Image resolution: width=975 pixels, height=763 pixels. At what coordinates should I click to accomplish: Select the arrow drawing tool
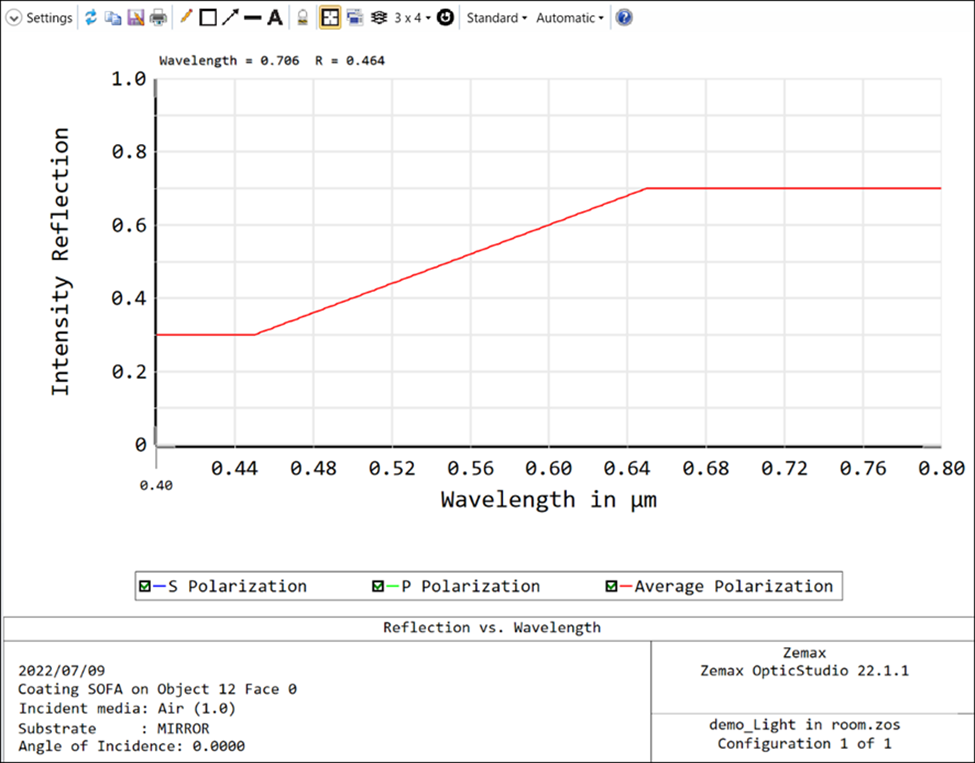[x=230, y=17]
